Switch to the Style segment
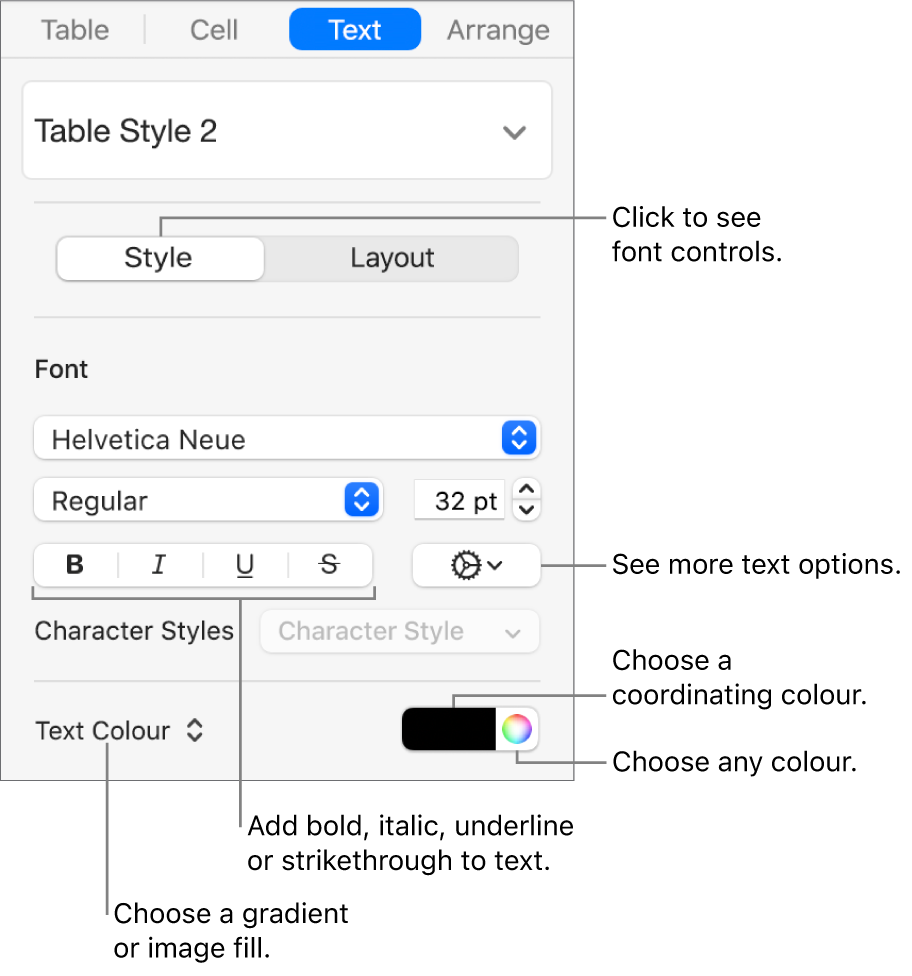 tap(159, 258)
